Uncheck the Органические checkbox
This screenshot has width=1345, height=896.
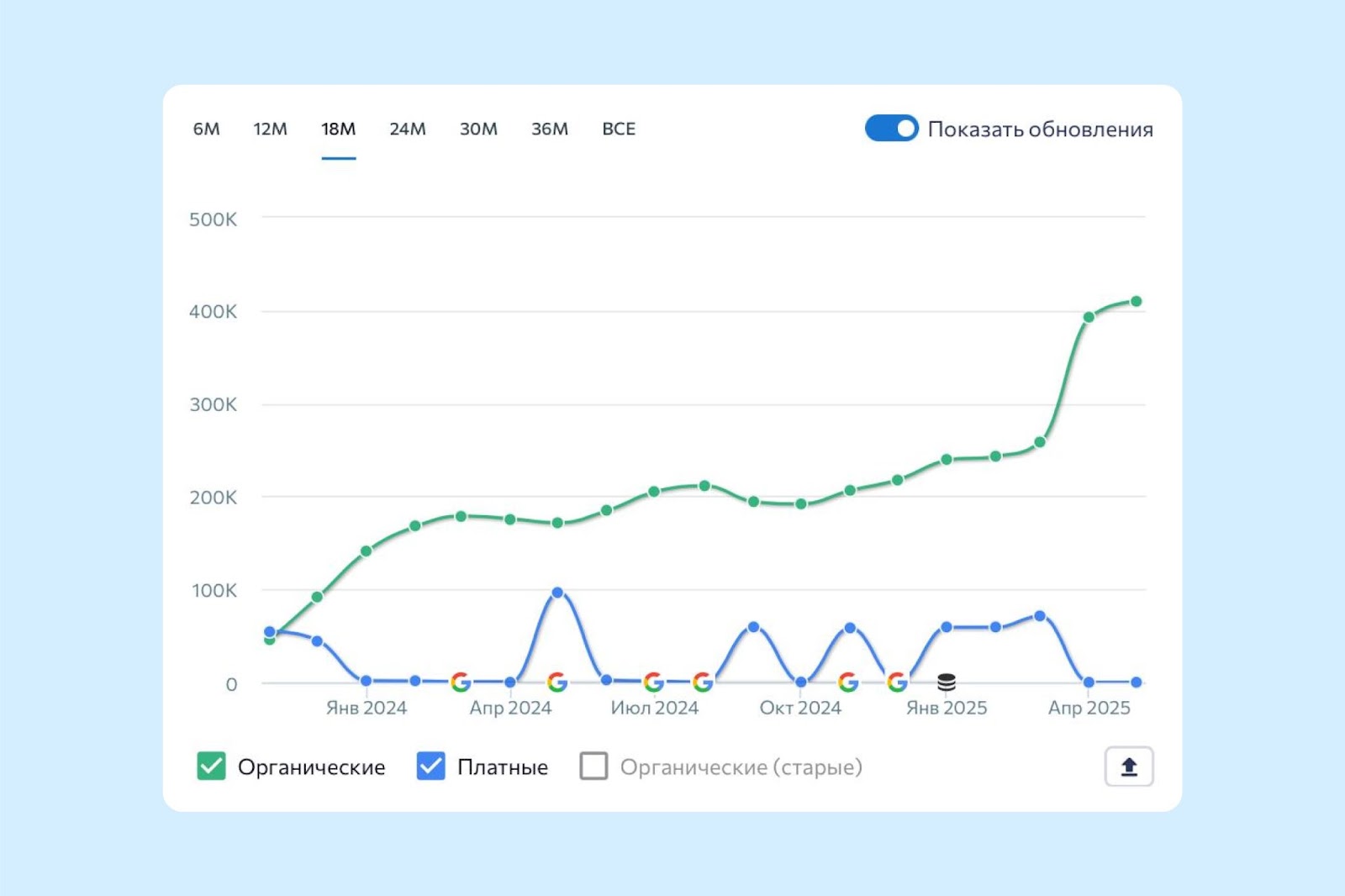pyautogui.click(x=211, y=767)
